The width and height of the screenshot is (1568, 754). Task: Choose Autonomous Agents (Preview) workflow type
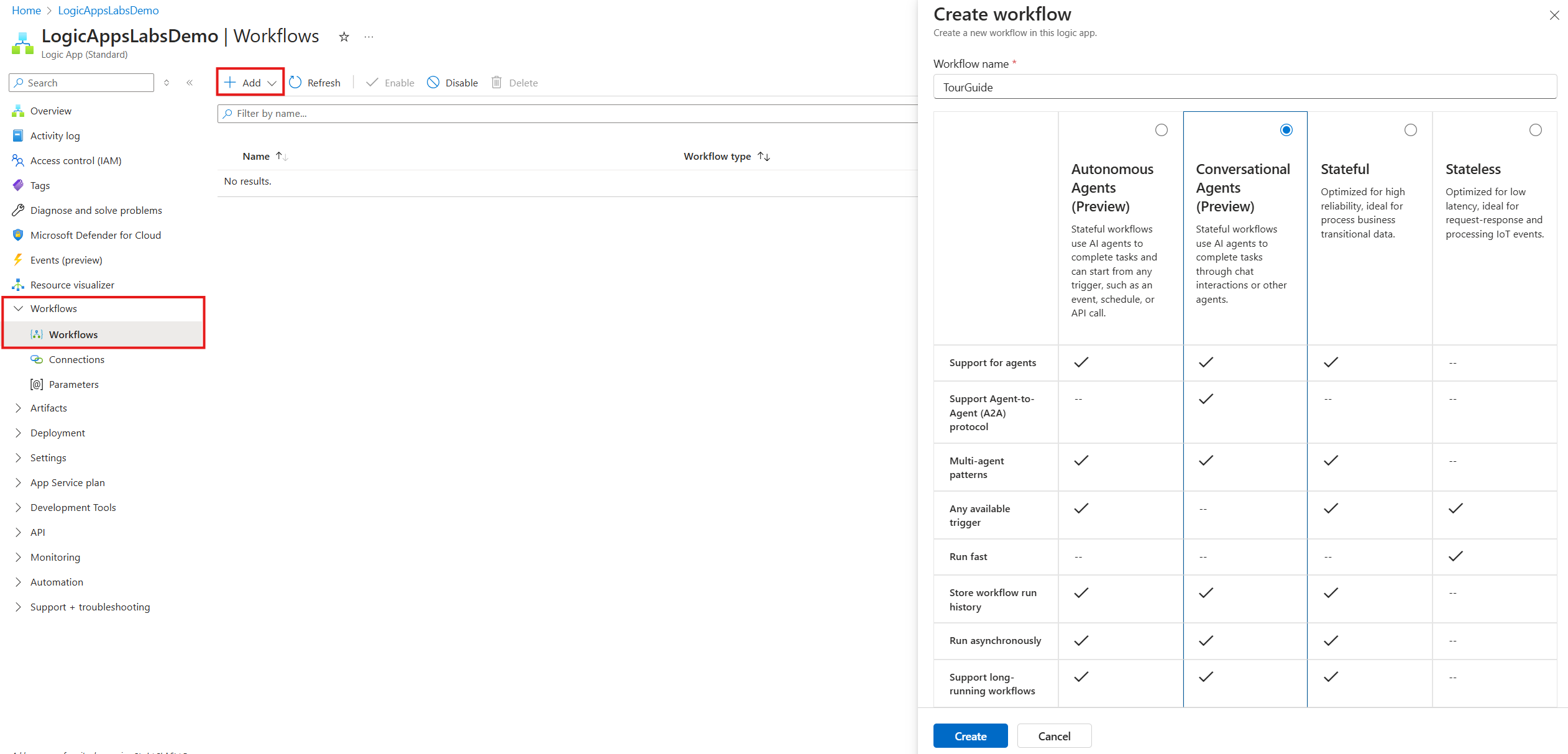click(1162, 130)
